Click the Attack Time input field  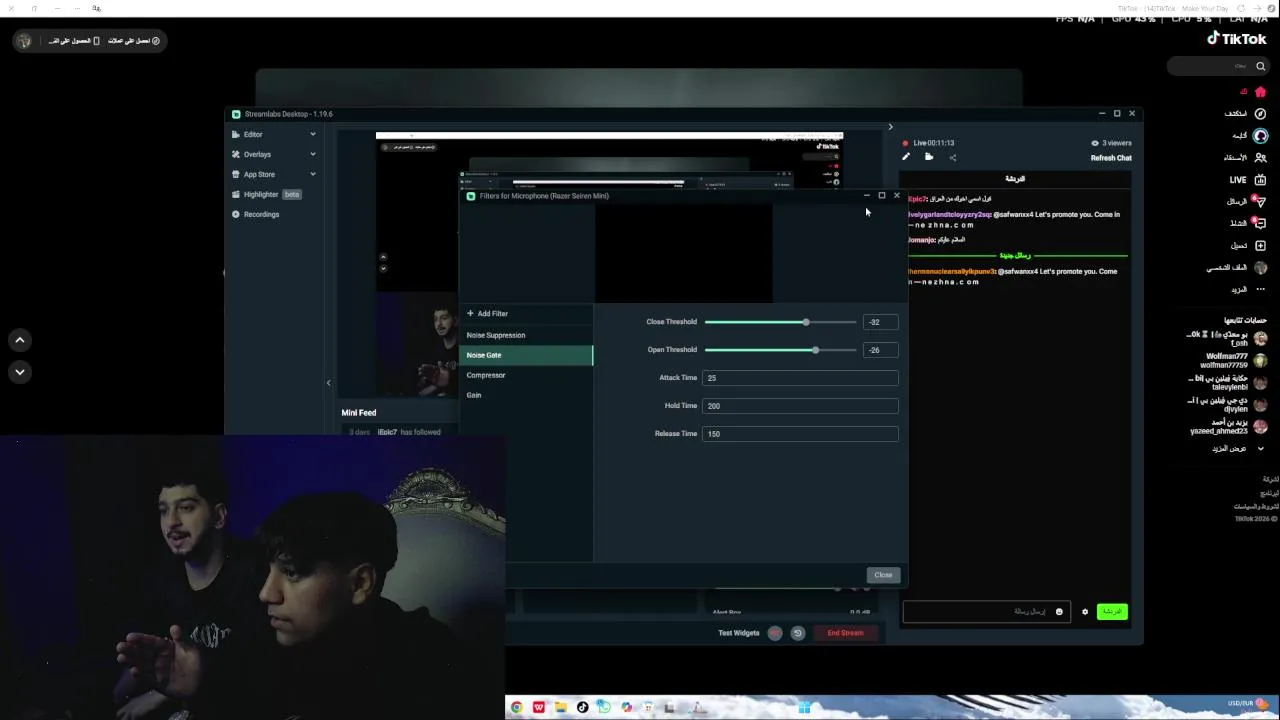coord(800,378)
